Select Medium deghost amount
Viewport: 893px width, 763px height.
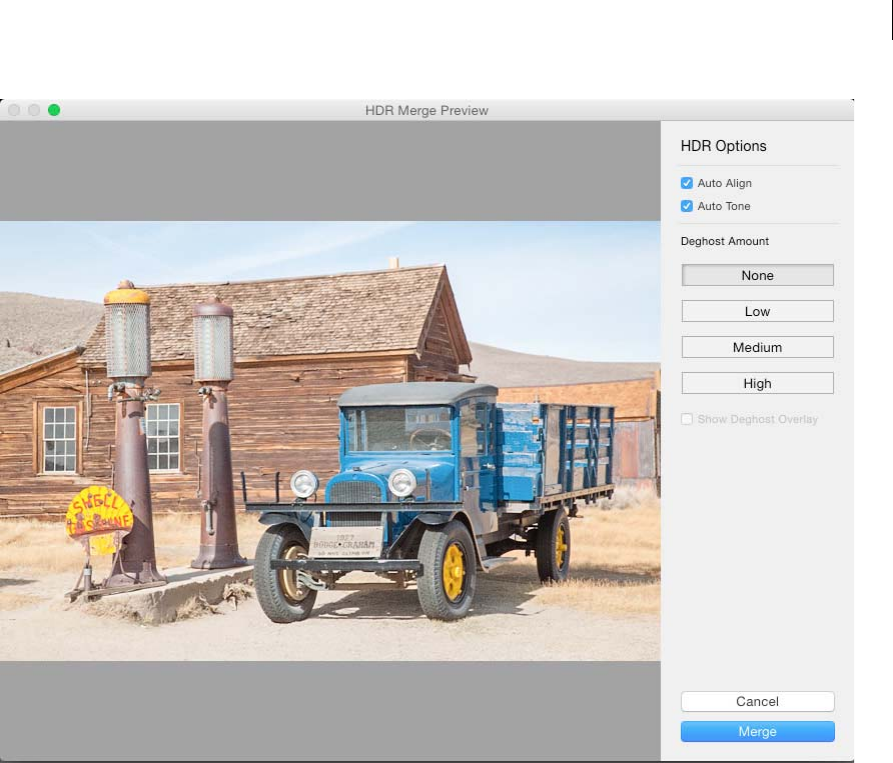point(757,347)
